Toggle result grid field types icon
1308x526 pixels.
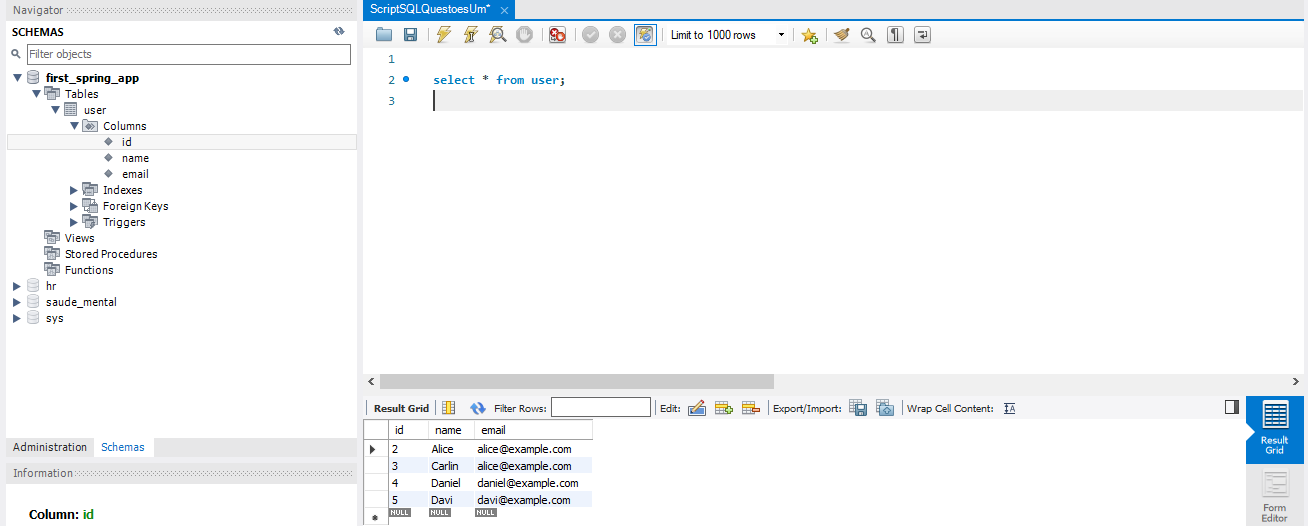point(449,408)
